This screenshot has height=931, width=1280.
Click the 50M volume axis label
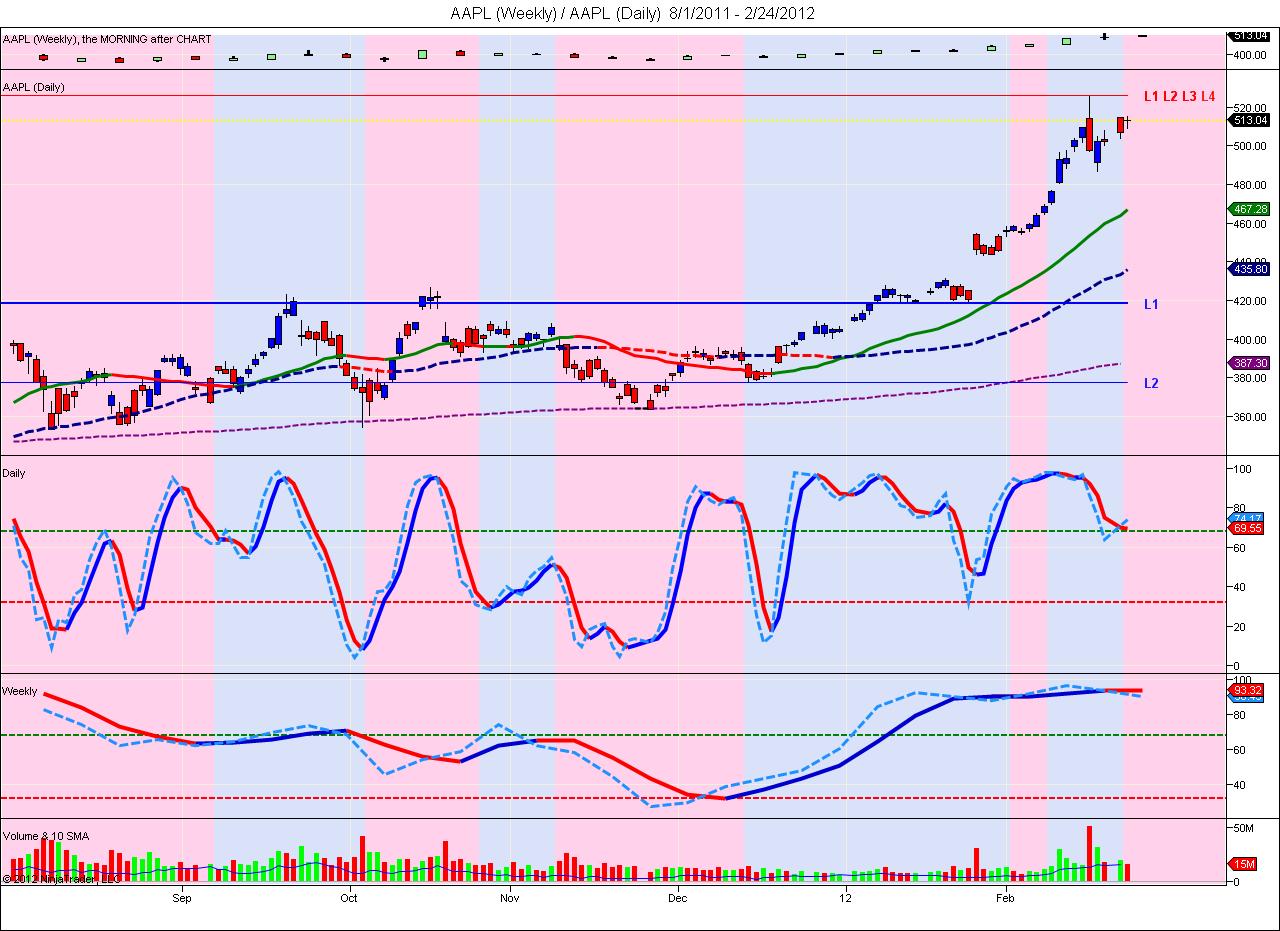pyautogui.click(x=1243, y=829)
